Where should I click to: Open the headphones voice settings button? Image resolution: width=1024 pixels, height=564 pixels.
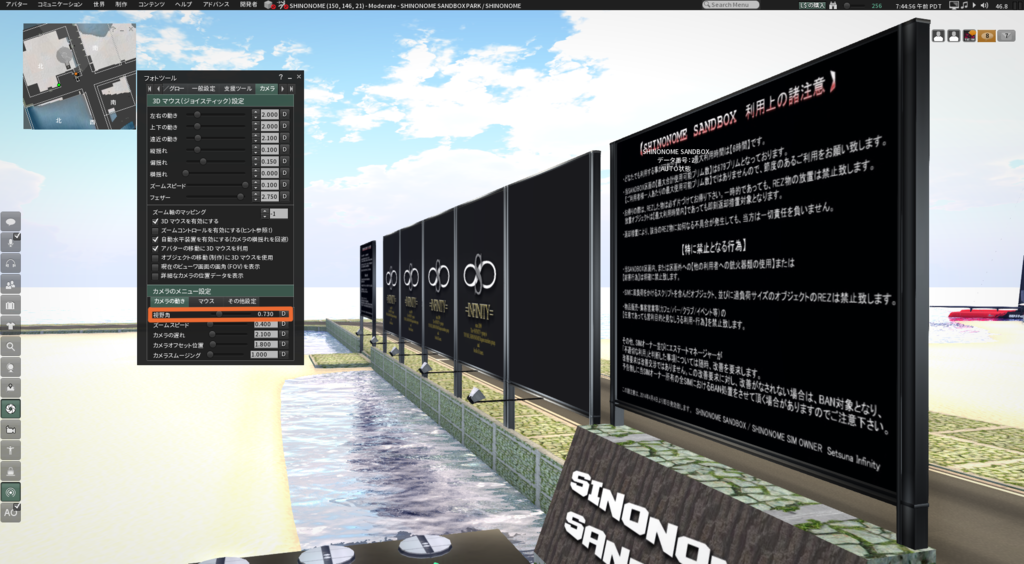click(10, 263)
